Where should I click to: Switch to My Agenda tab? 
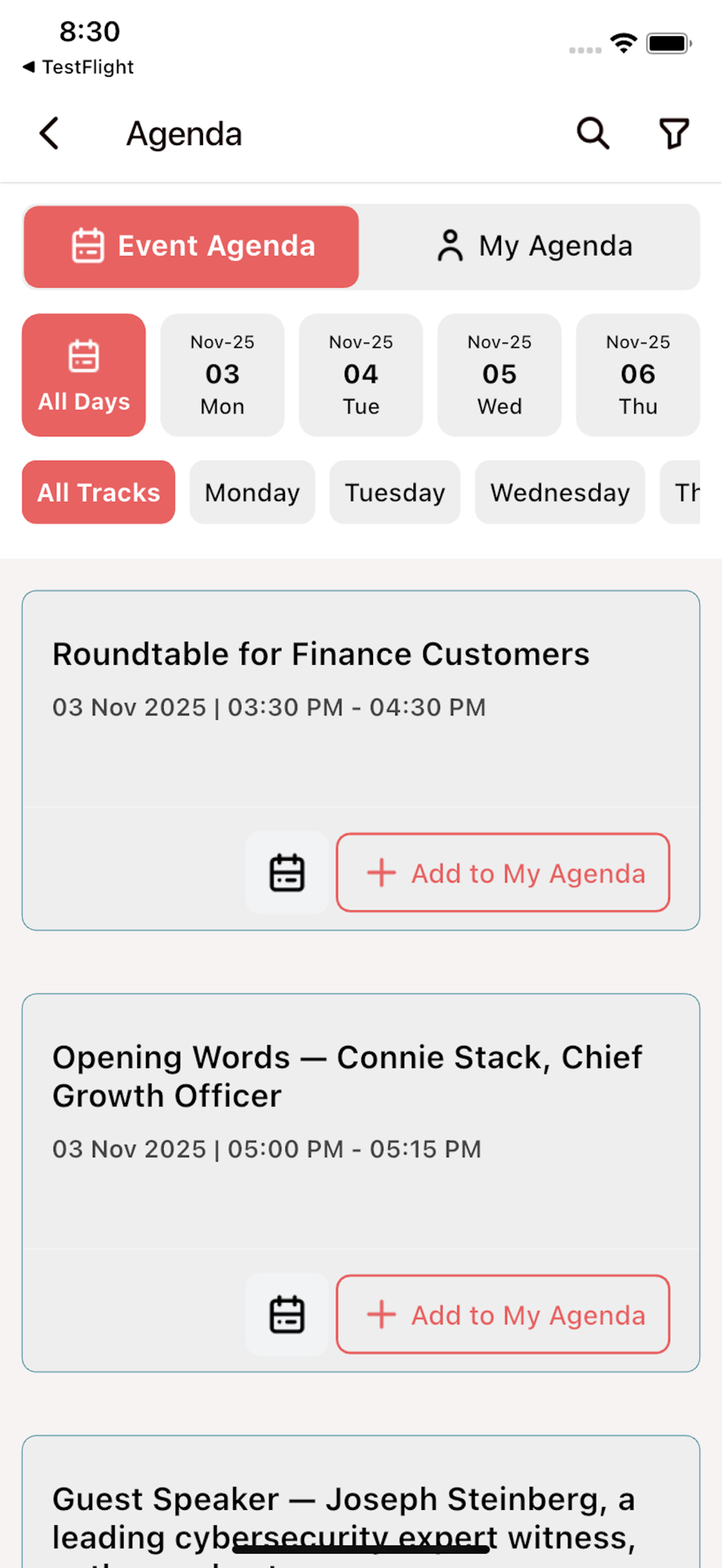click(533, 246)
